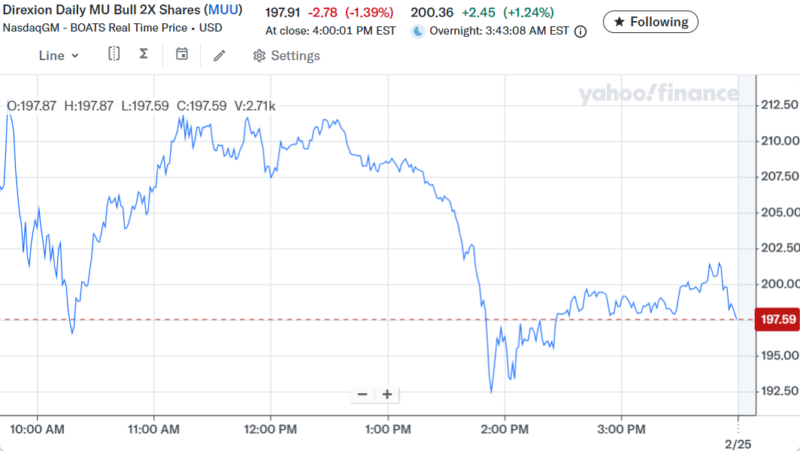Viewport: 800px width, 451px height.
Task: Click the 2:00 PM time axis label
Action: tap(504, 428)
